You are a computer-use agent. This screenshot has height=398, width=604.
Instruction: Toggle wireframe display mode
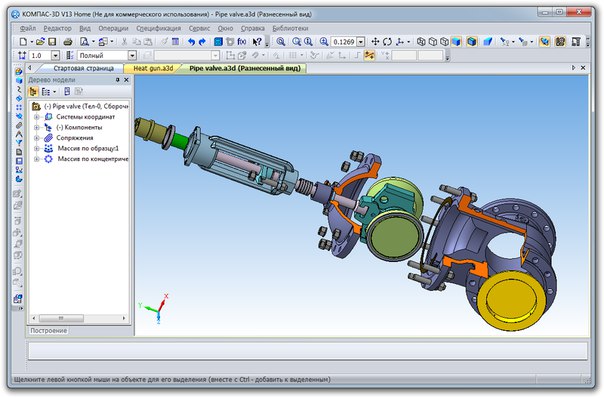coord(421,42)
